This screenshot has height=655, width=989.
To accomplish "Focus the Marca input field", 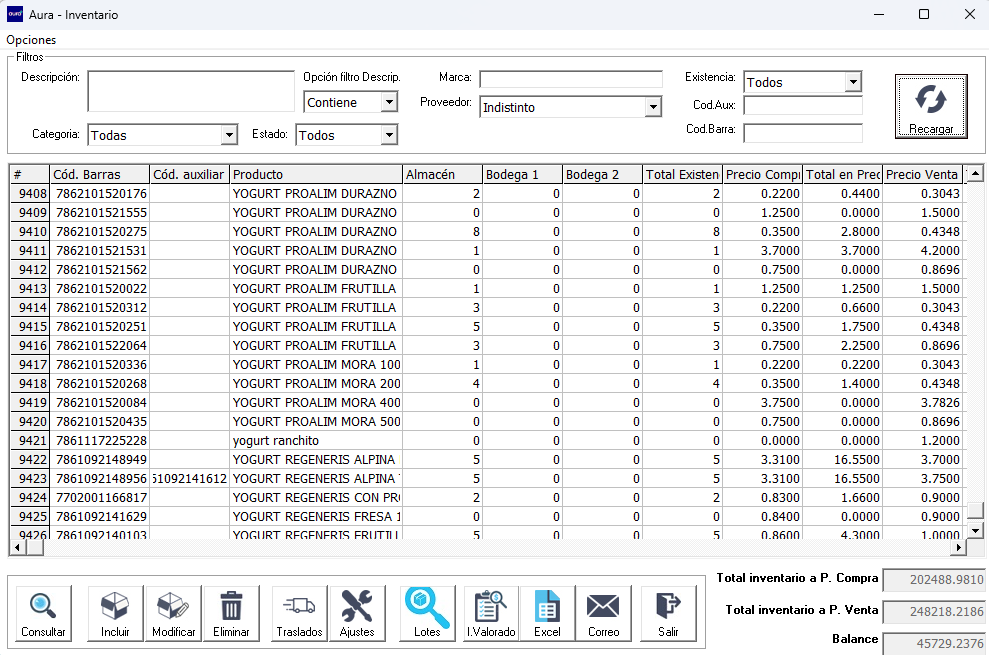I will click(x=571, y=79).
